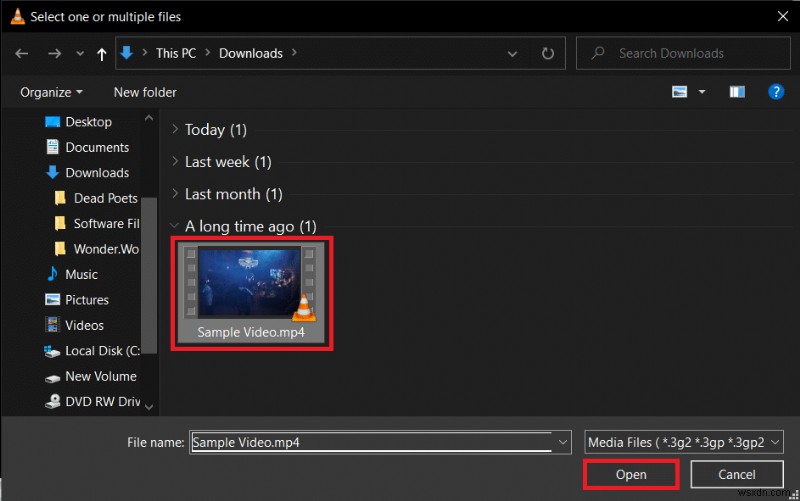
Task: Click the Videos filmstrip icon in sidebar
Action: tap(52, 325)
